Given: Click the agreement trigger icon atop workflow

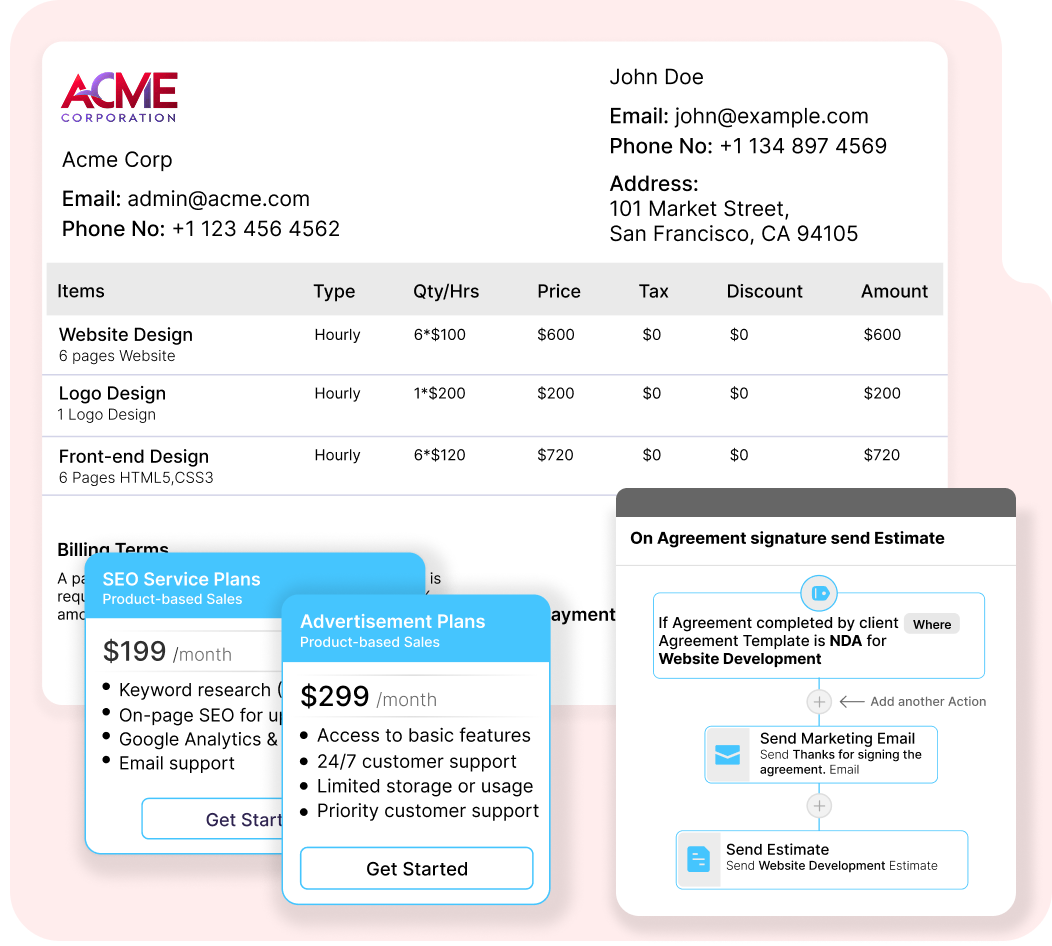Looking at the screenshot, I should point(819,593).
